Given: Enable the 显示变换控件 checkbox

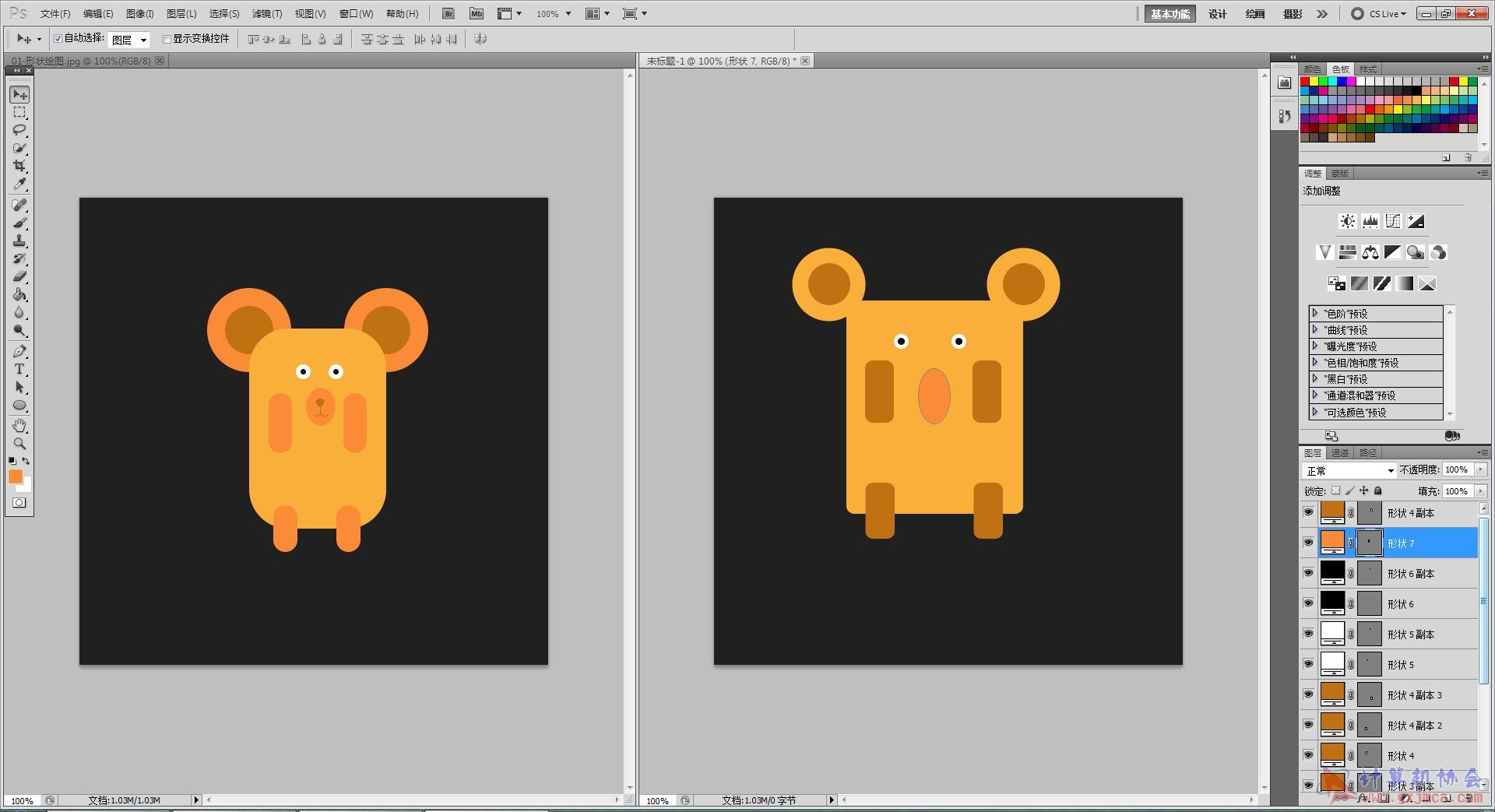Looking at the screenshot, I should click(x=167, y=39).
